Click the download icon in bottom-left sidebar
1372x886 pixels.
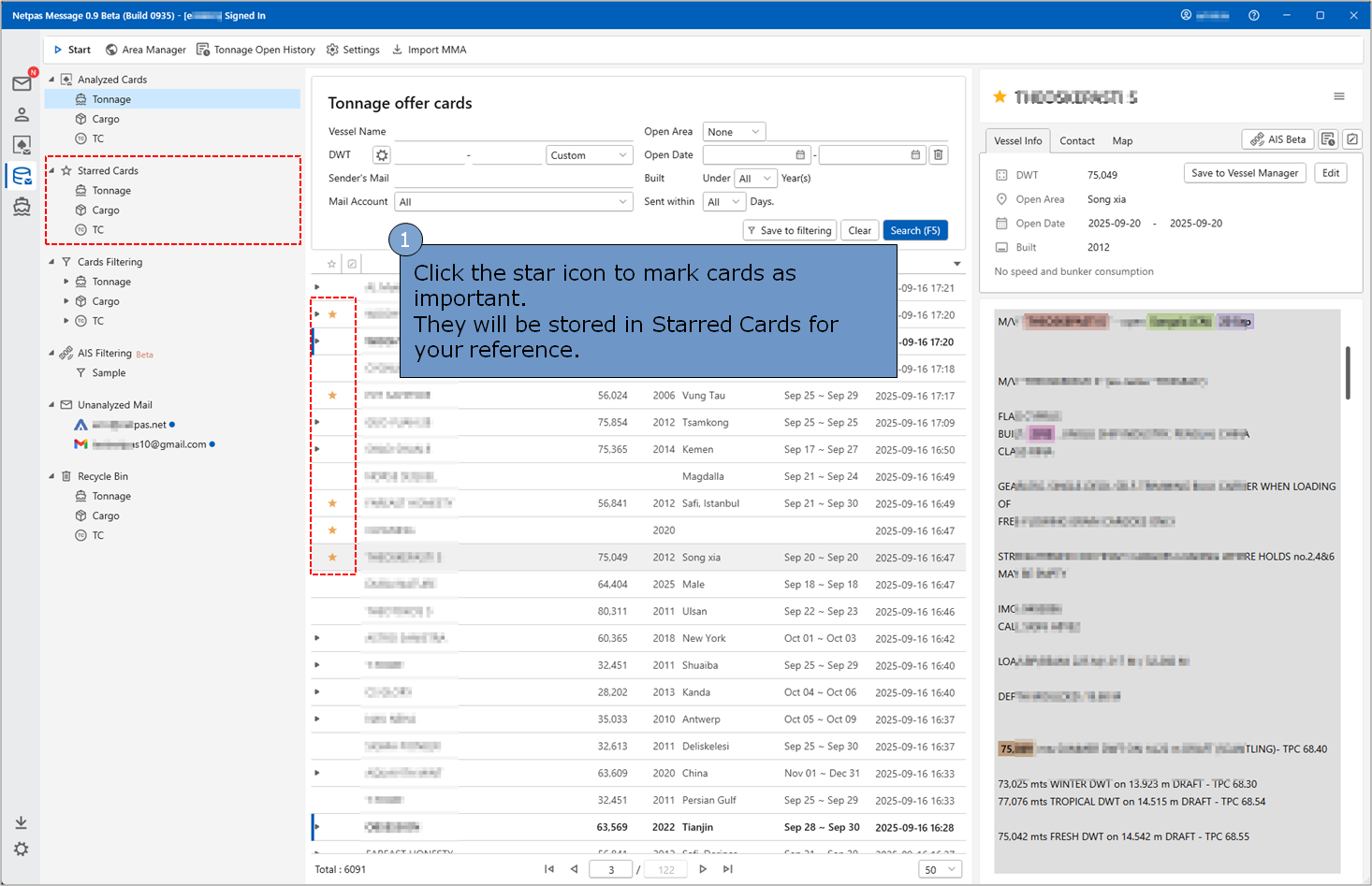21,822
